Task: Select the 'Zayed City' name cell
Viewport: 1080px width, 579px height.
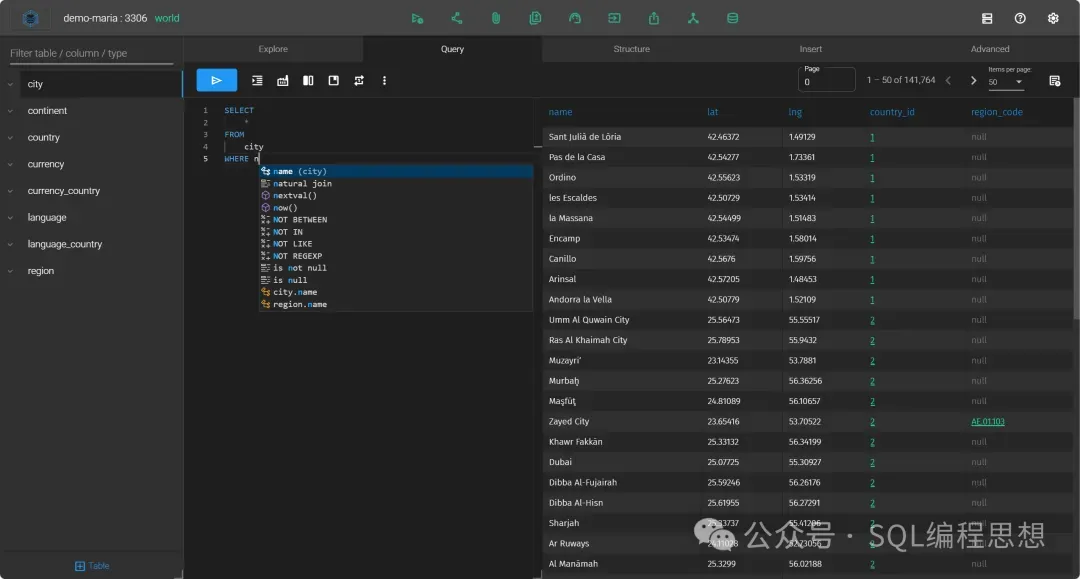Action: pos(569,421)
